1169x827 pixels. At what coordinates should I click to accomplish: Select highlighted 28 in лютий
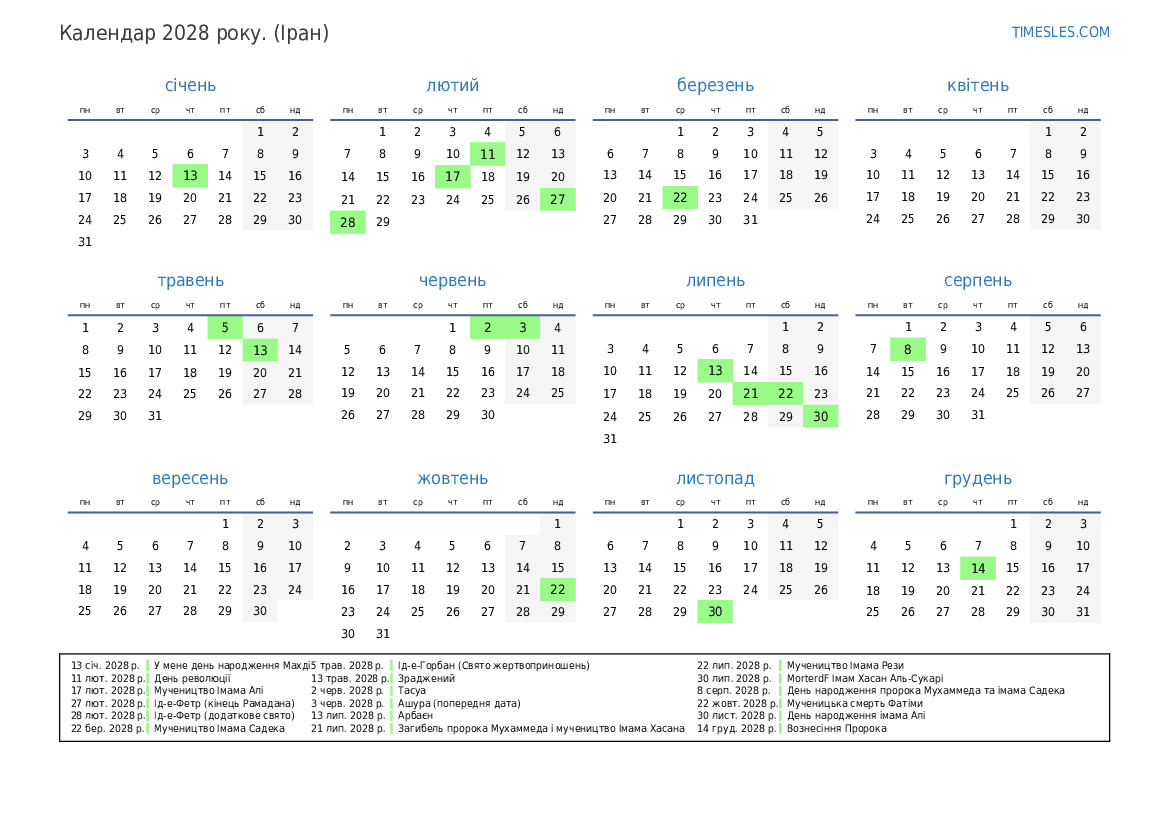(x=348, y=222)
